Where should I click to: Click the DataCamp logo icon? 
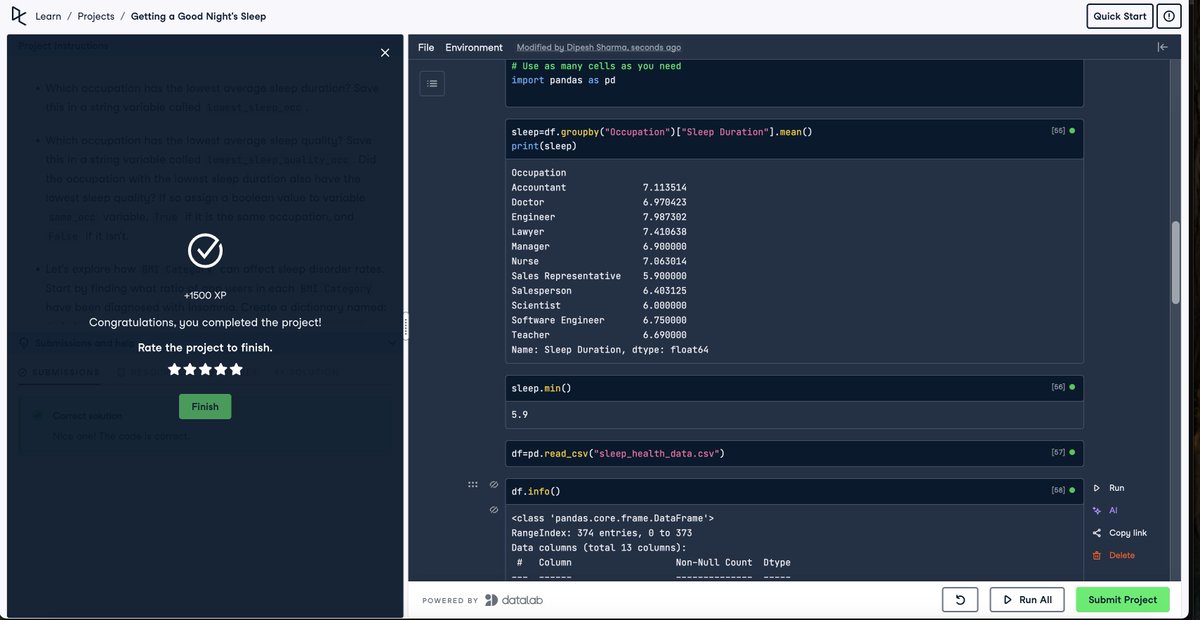(18, 16)
